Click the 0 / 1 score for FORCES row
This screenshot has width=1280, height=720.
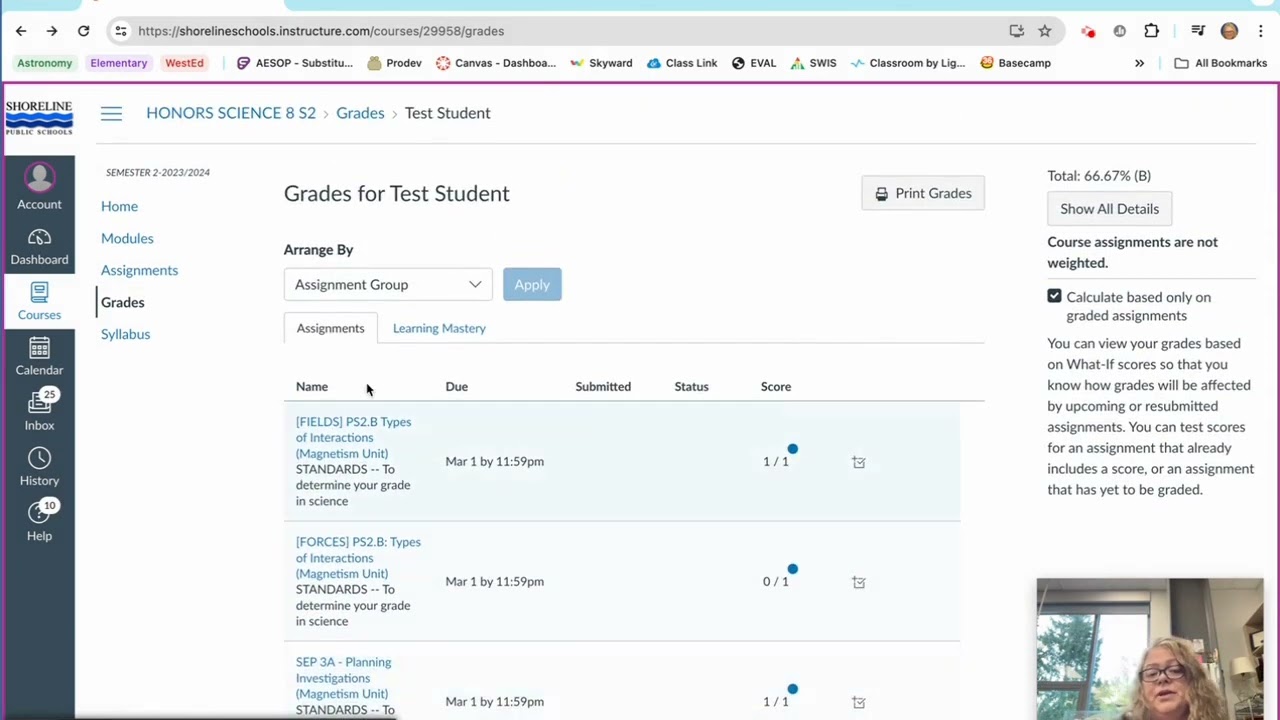point(776,582)
